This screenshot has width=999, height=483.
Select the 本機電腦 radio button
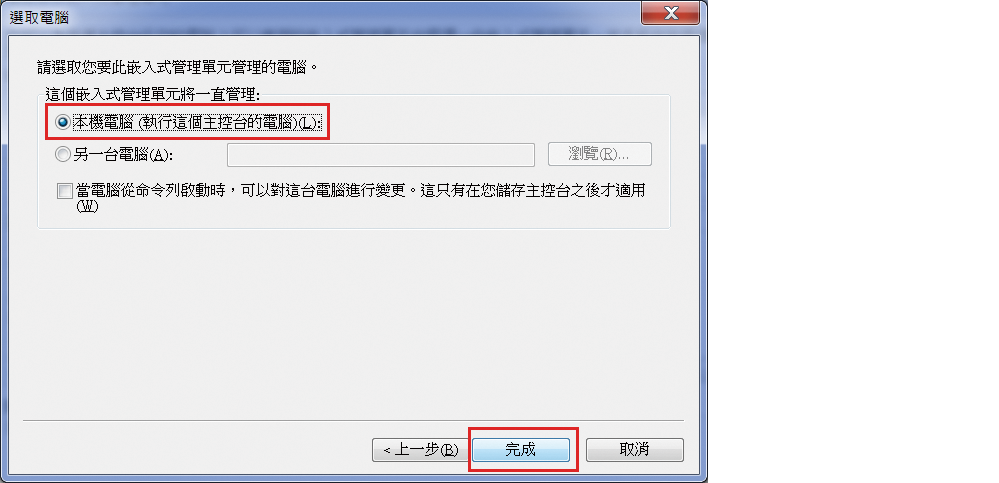(62, 123)
